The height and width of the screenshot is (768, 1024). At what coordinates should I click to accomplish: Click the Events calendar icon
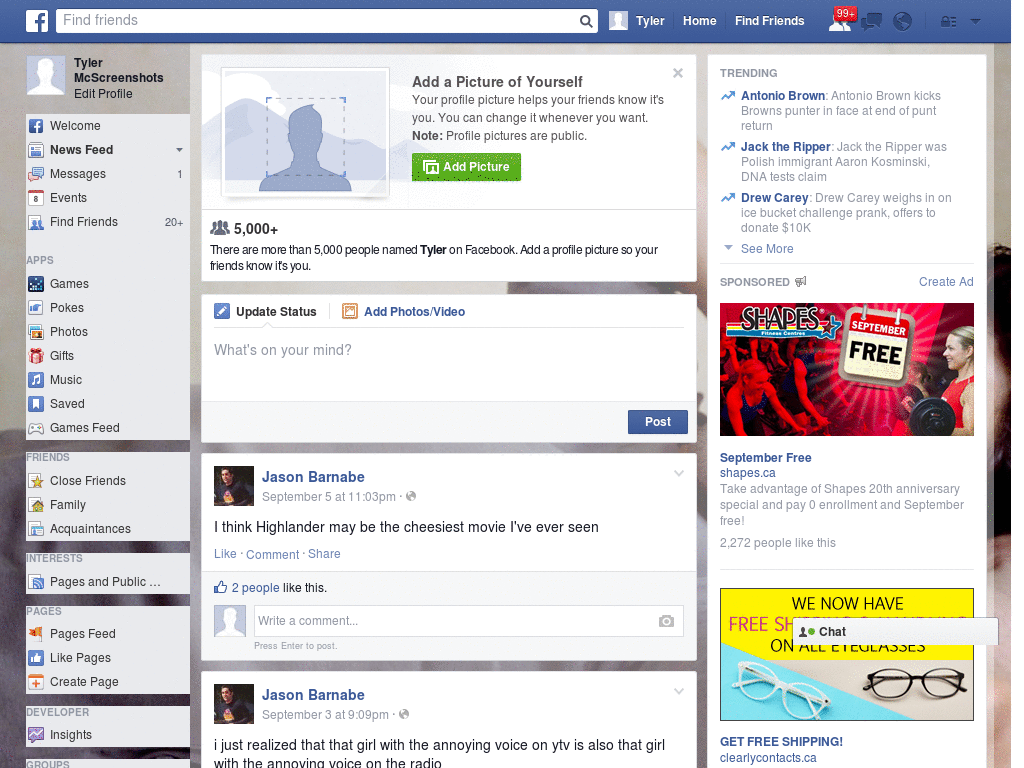tap(36, 198)
